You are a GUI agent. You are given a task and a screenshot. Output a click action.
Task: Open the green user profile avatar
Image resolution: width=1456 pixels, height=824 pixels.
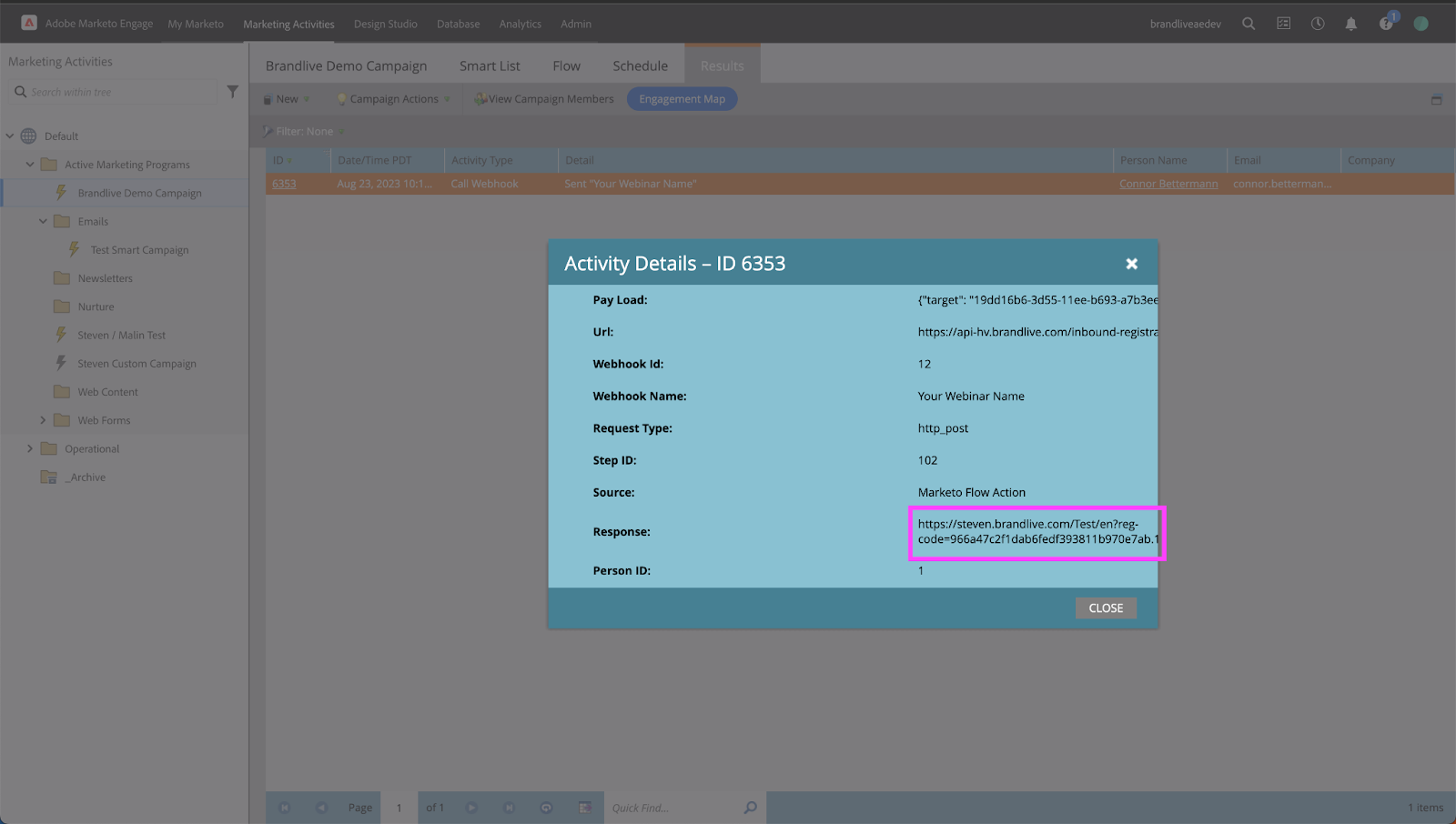pos(1421,24)
